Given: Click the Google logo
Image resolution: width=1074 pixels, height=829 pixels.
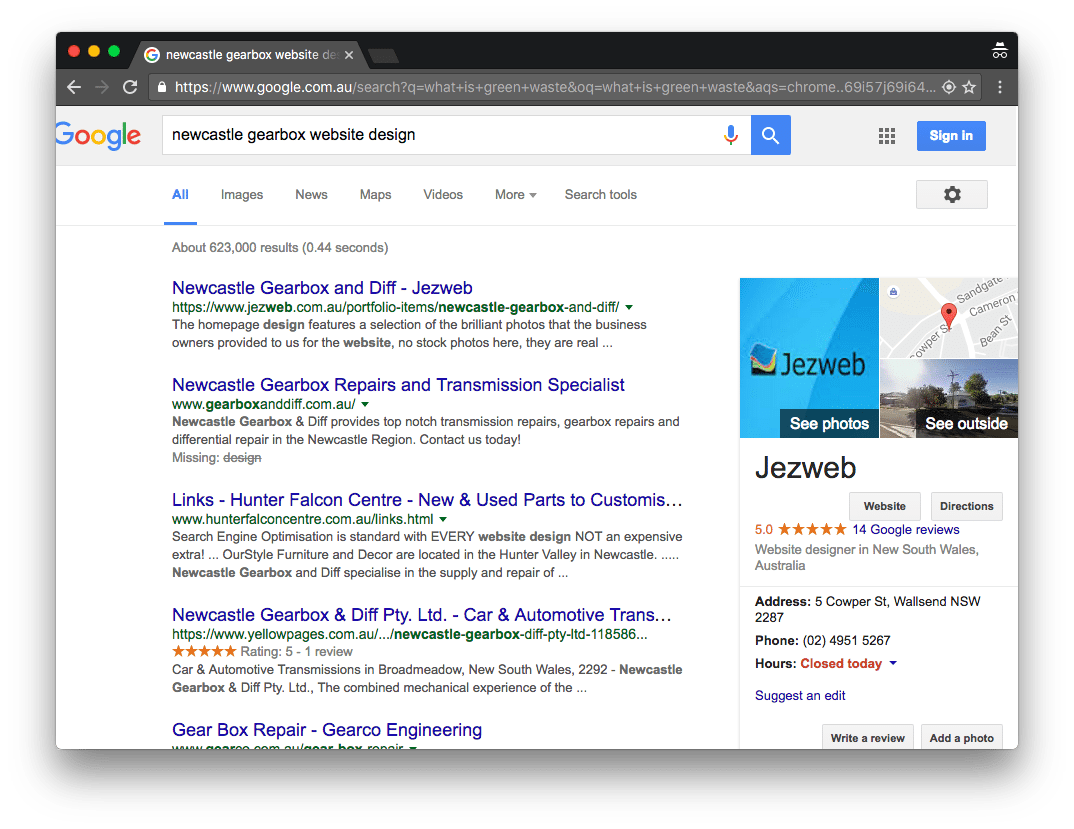Looking at the screenshot, I should pos(99,136).
